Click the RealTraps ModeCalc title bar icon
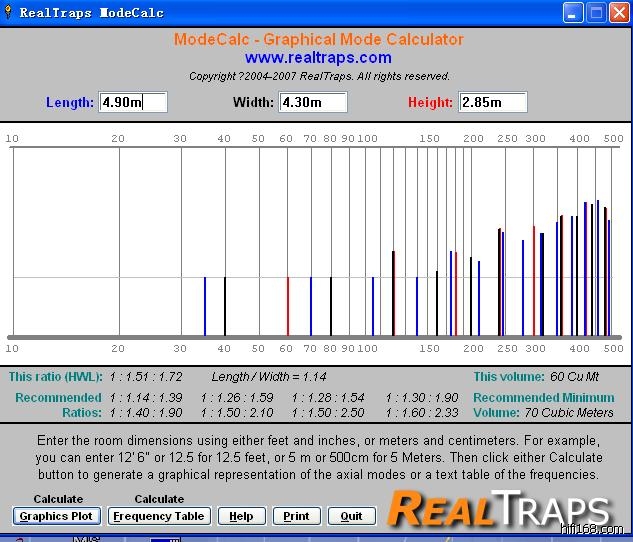Image resolution: width=633 pixels, height=542 pixels. pyautogui.click(x=10, y=13)
